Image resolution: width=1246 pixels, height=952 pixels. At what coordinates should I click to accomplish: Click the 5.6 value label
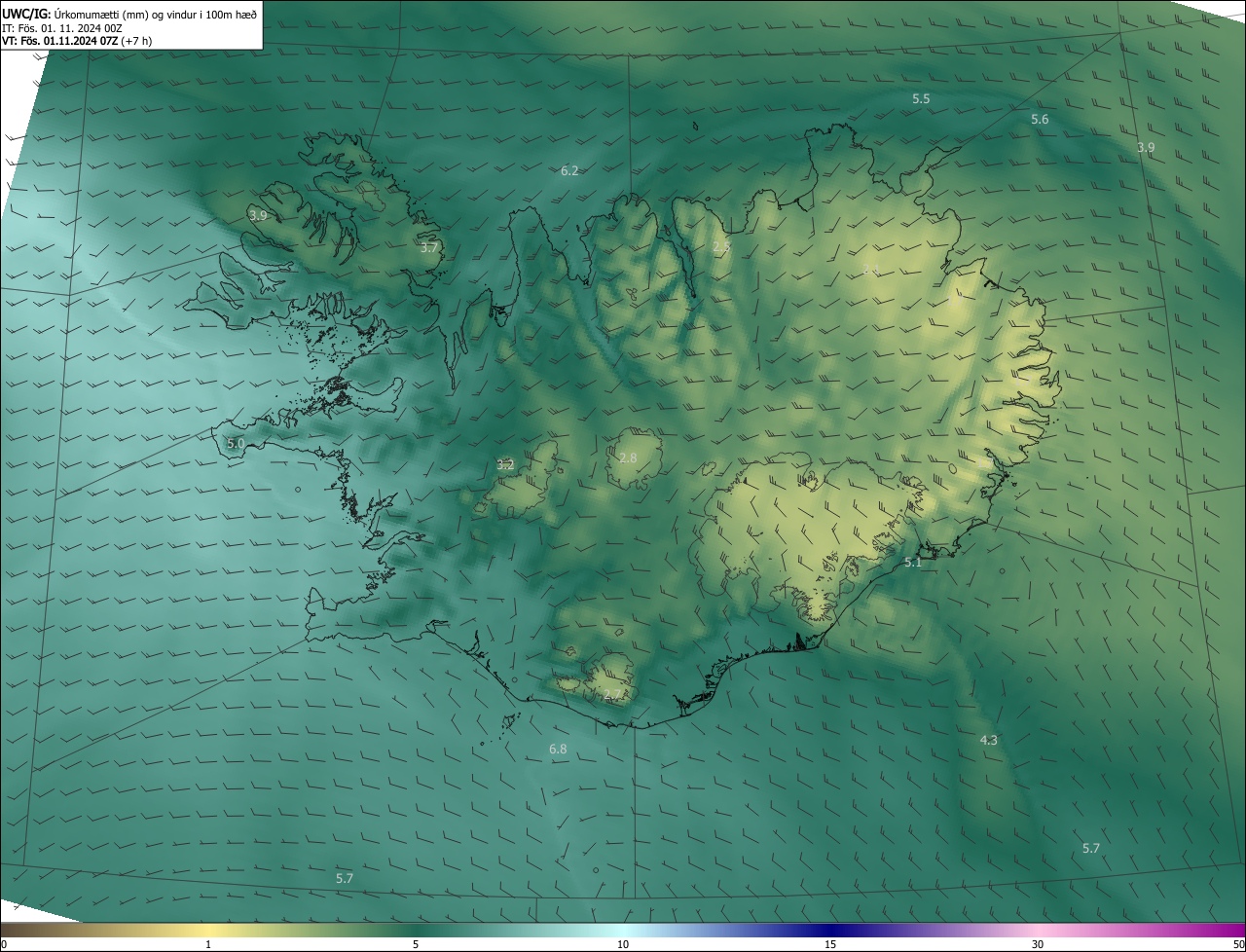(x=1040, y=120)
